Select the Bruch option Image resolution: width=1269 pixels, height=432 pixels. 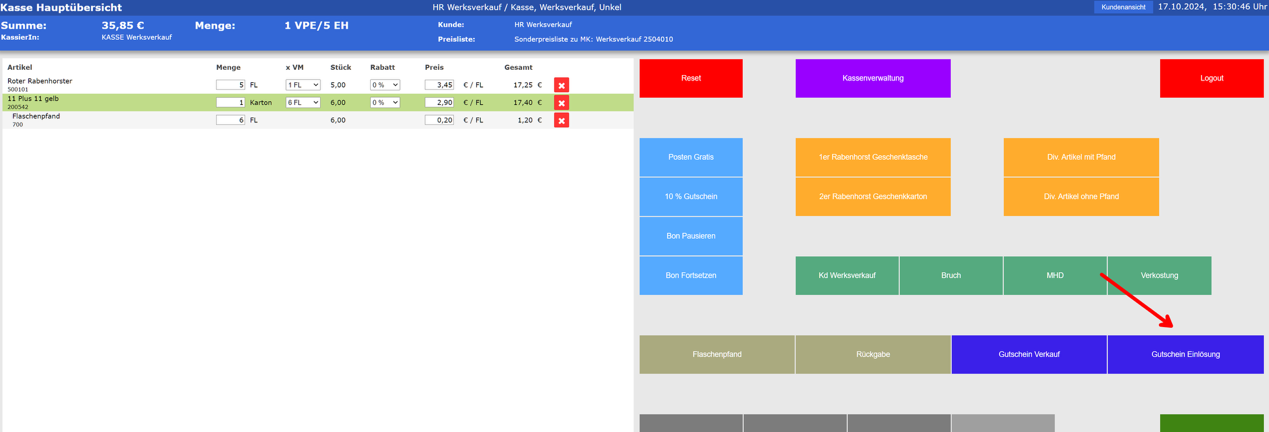pos(951,276)
